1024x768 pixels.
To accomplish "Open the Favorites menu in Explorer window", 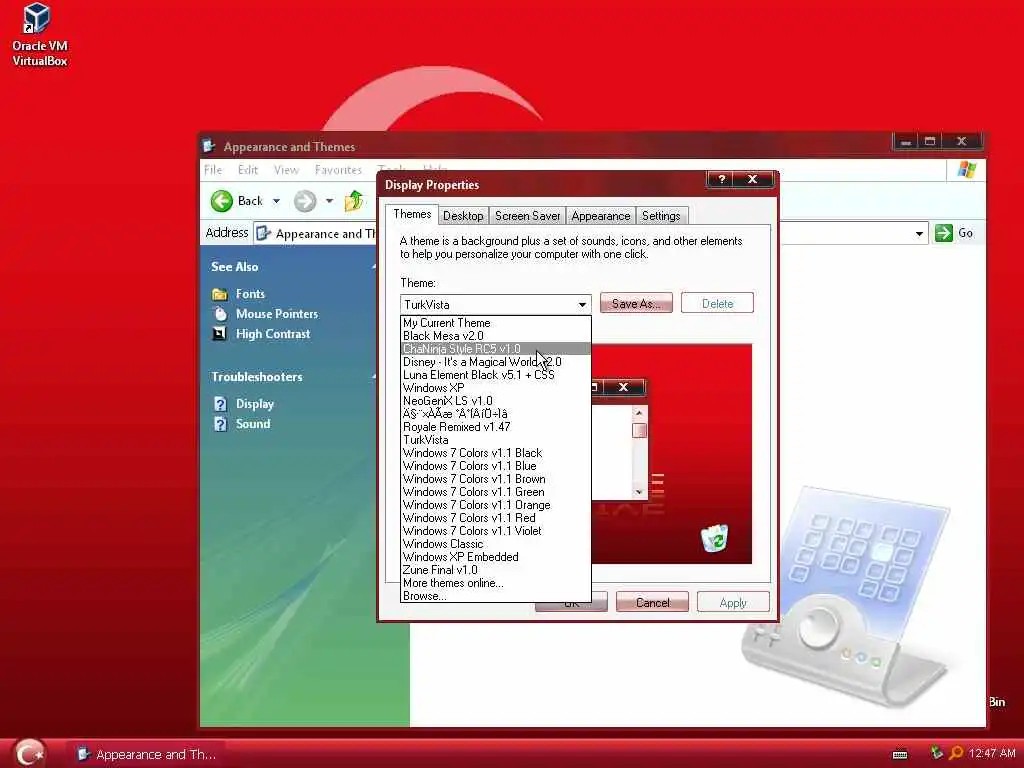I will tap(338, 170).
